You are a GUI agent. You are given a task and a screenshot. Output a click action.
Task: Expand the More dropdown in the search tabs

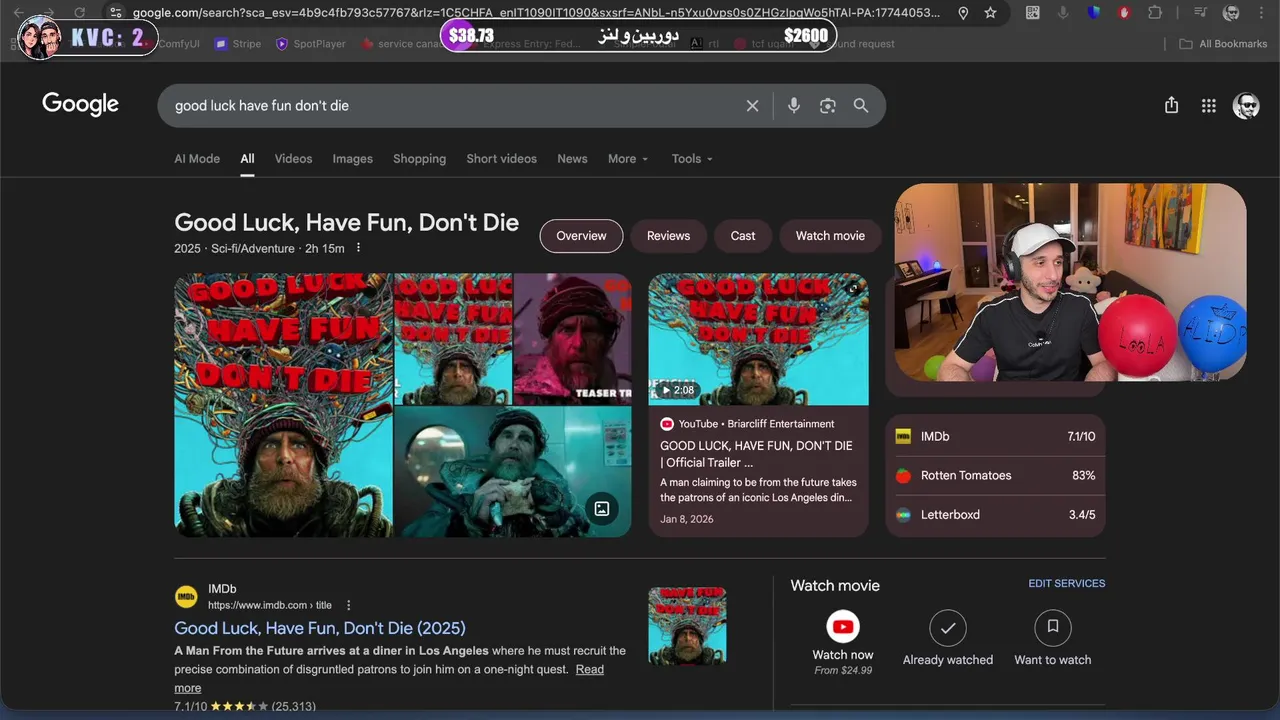click(628, 159)
